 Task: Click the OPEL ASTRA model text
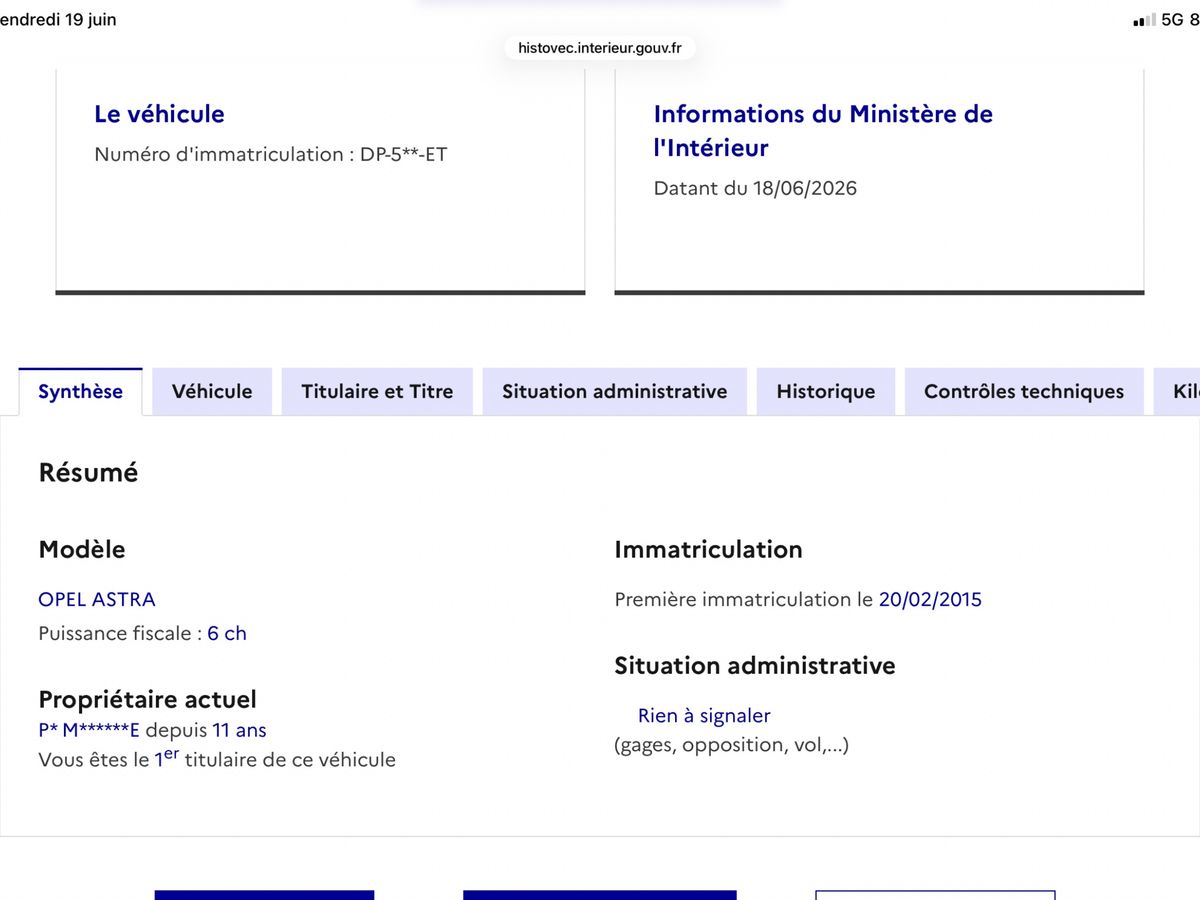(x=97, y=599)
